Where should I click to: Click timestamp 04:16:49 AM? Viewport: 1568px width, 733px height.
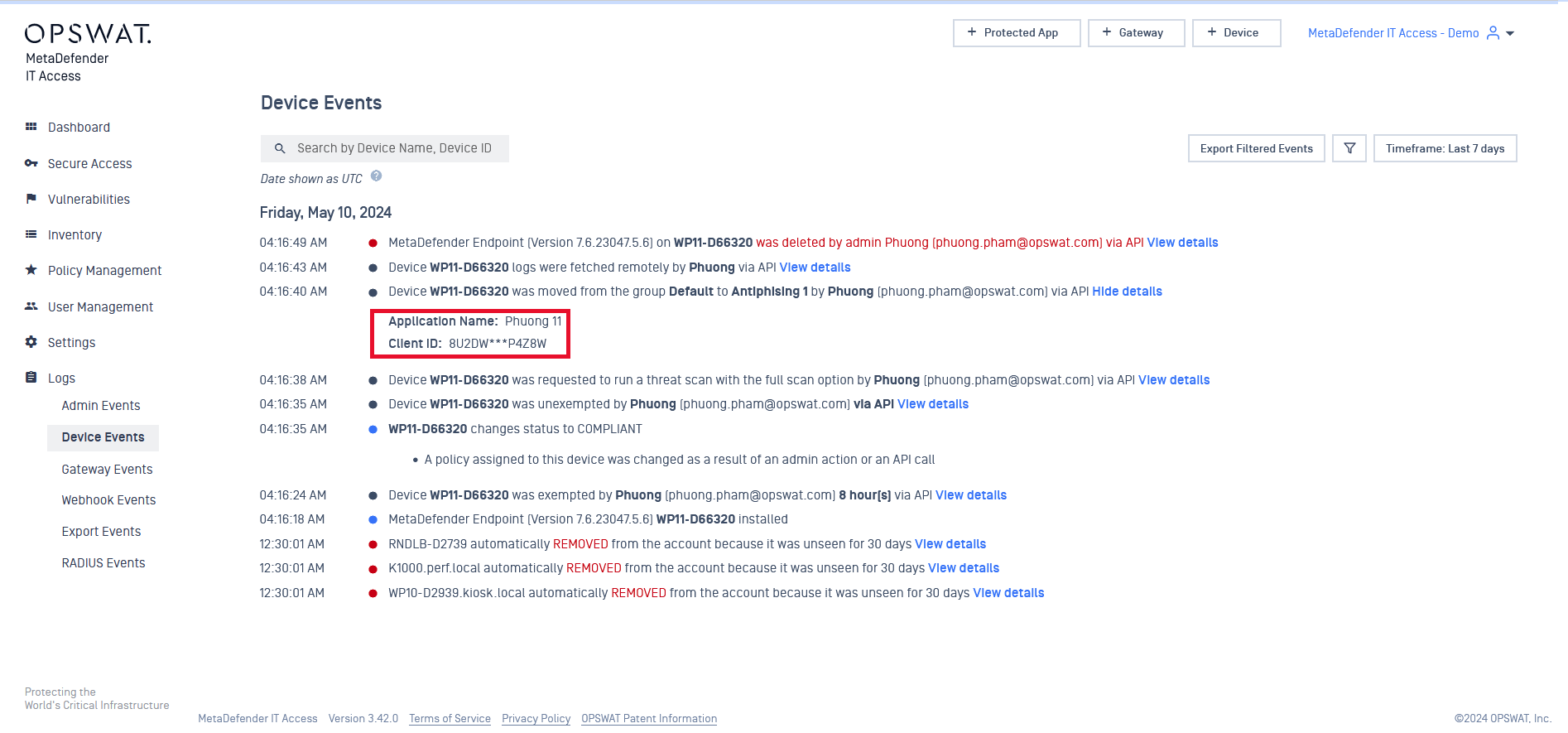(x=293, y=243)
